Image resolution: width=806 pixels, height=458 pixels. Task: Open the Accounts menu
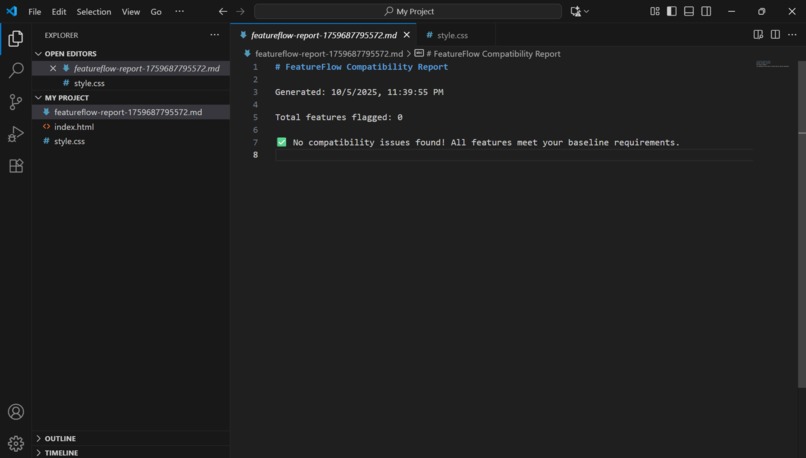pyautogui.click(x=15, y=412)
